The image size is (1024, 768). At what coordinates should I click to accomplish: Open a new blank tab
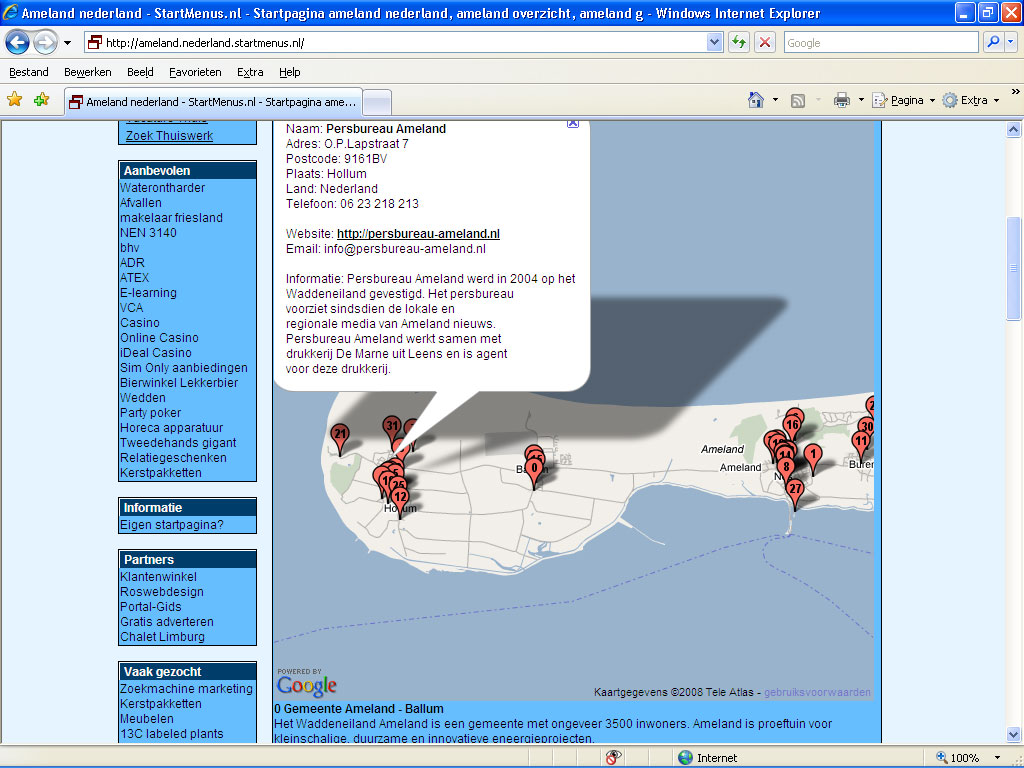coord(377,103)
